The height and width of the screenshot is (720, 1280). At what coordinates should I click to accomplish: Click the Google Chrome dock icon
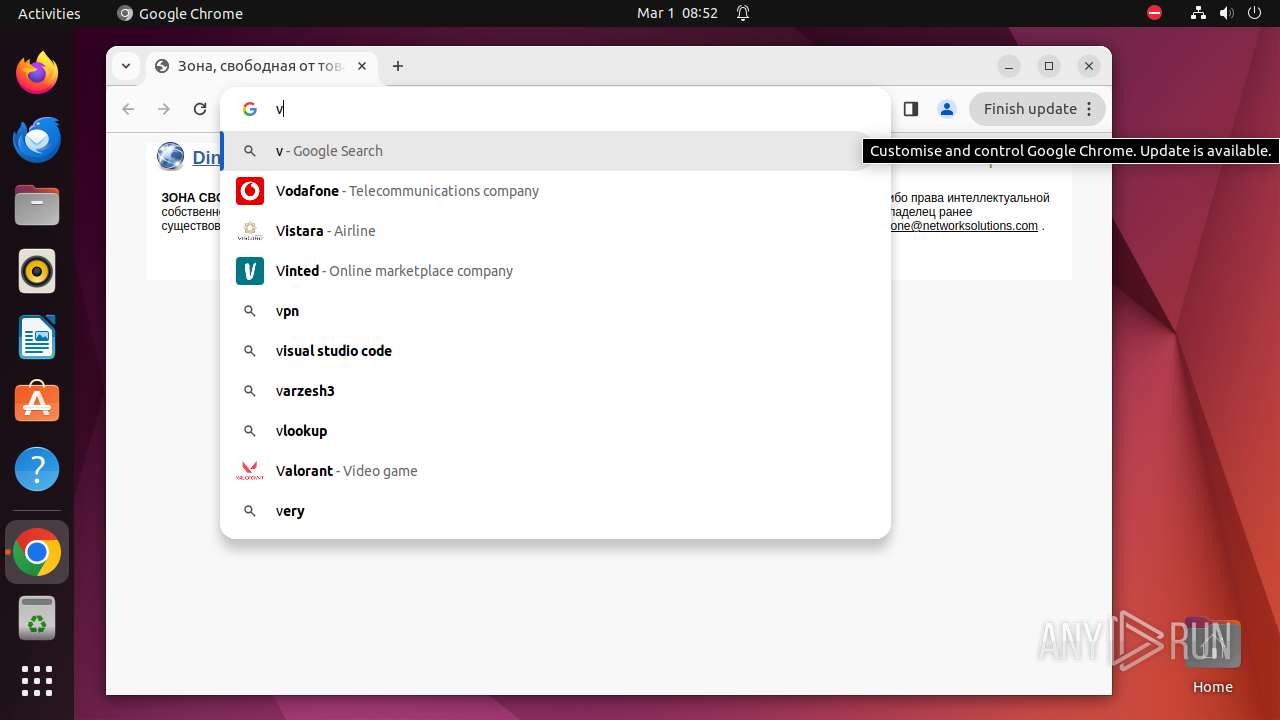pos(37,552)
